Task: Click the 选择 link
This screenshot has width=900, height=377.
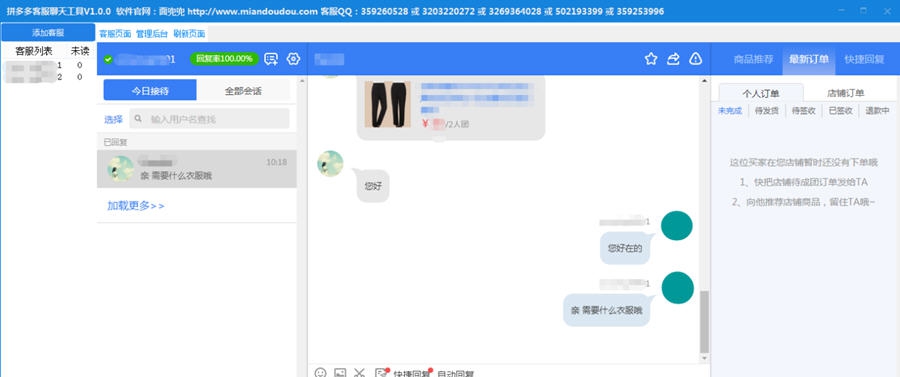Action: (113, 119)
